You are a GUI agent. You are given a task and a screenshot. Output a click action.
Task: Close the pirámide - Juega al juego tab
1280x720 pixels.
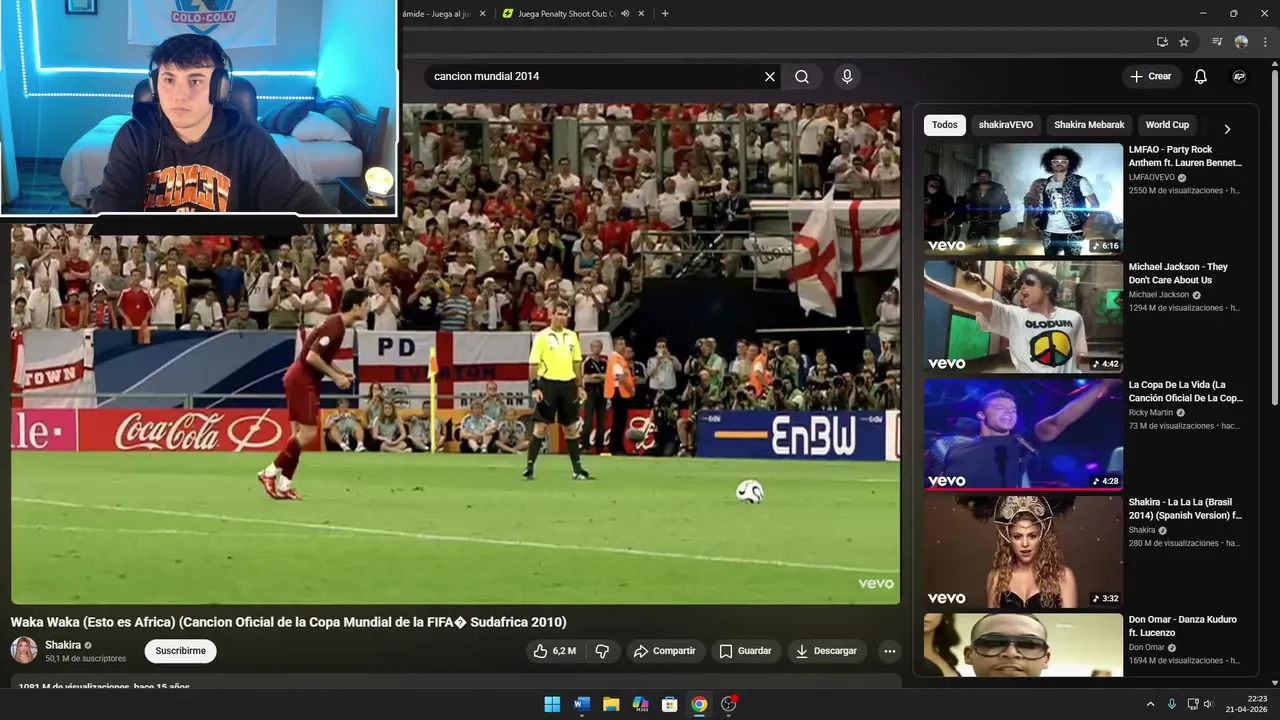click(x=483, y=14)
